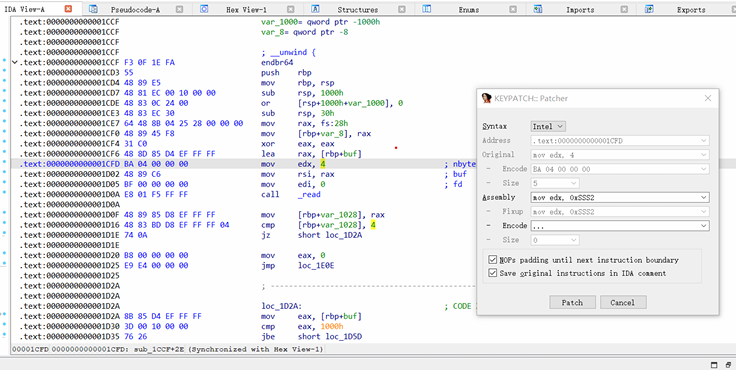This screenshot has width=736, height=370.
Task: Select the 'xor eax, eax' instruction
Action: pyautogui.click(x=298, y=144)
